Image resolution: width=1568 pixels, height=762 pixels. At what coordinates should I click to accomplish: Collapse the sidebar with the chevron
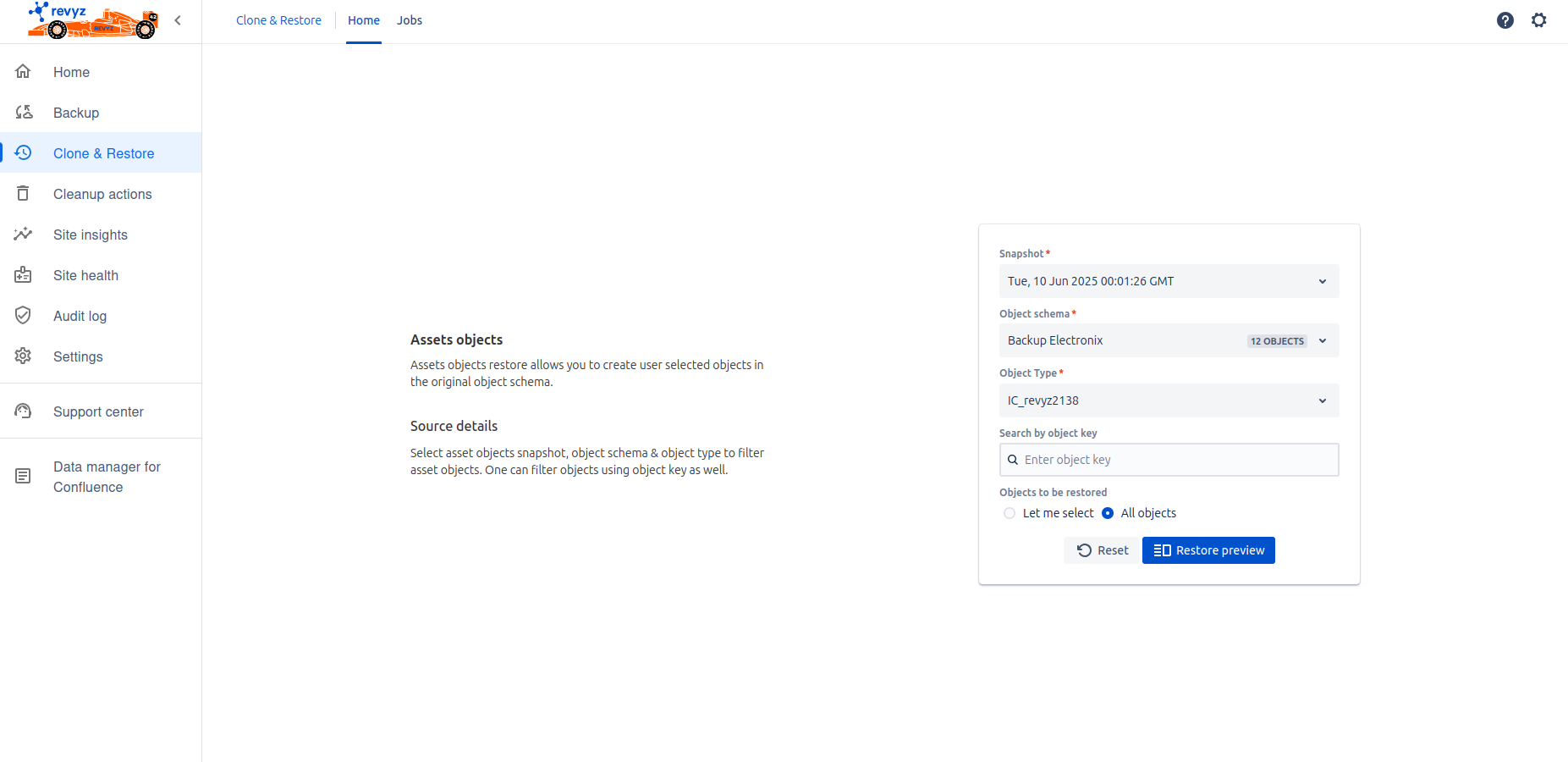point(178,20)
